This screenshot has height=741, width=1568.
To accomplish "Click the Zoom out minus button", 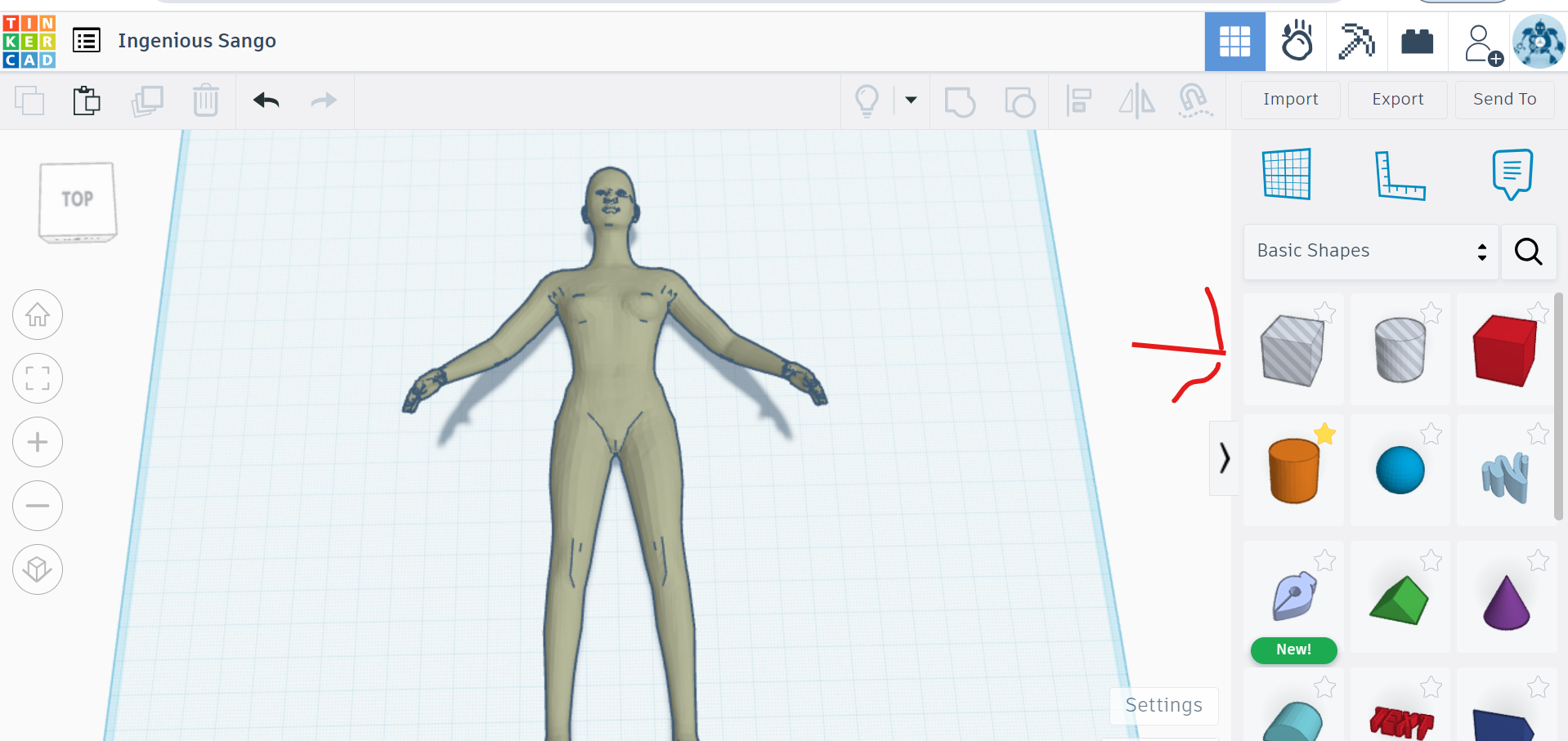I will click(x=38, y=506).
